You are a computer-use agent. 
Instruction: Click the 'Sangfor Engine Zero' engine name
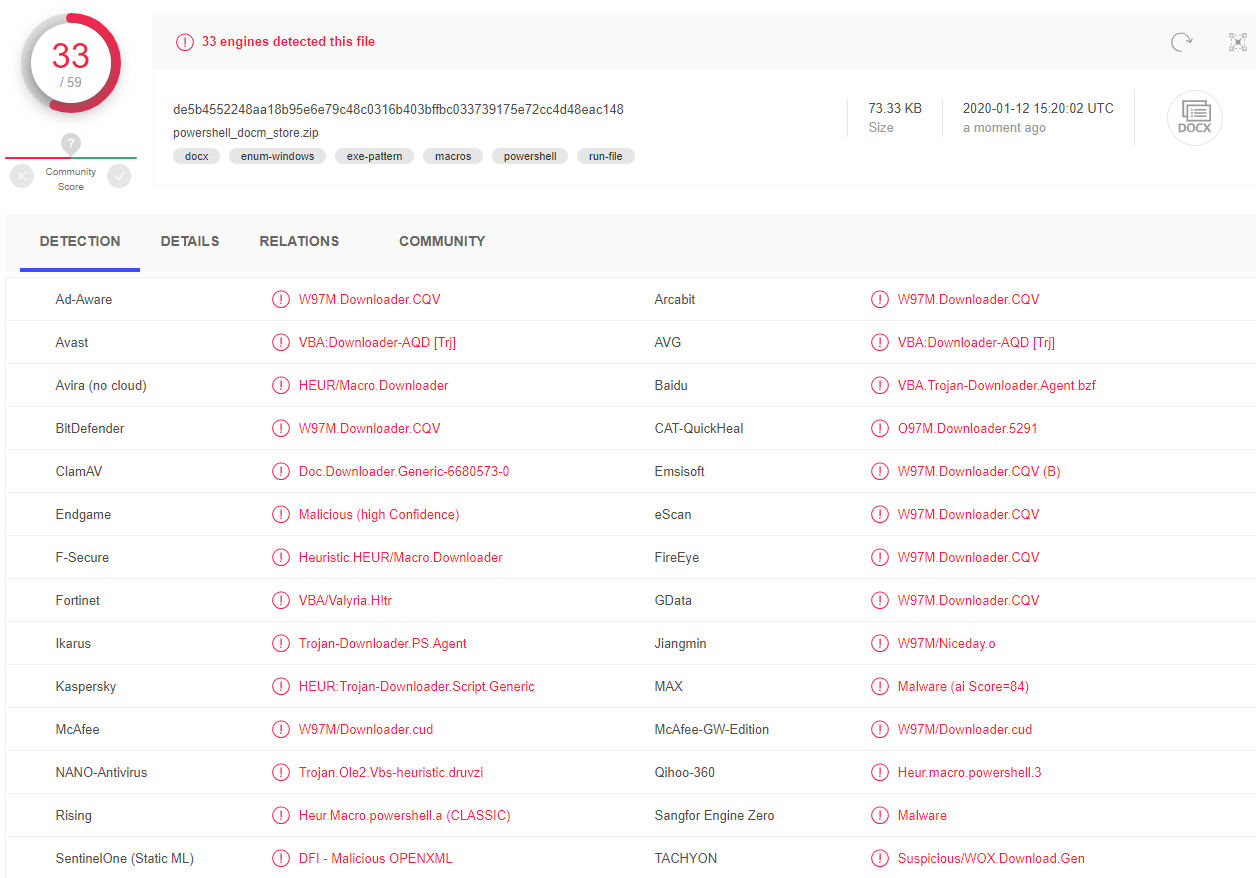tap(714, 815)
